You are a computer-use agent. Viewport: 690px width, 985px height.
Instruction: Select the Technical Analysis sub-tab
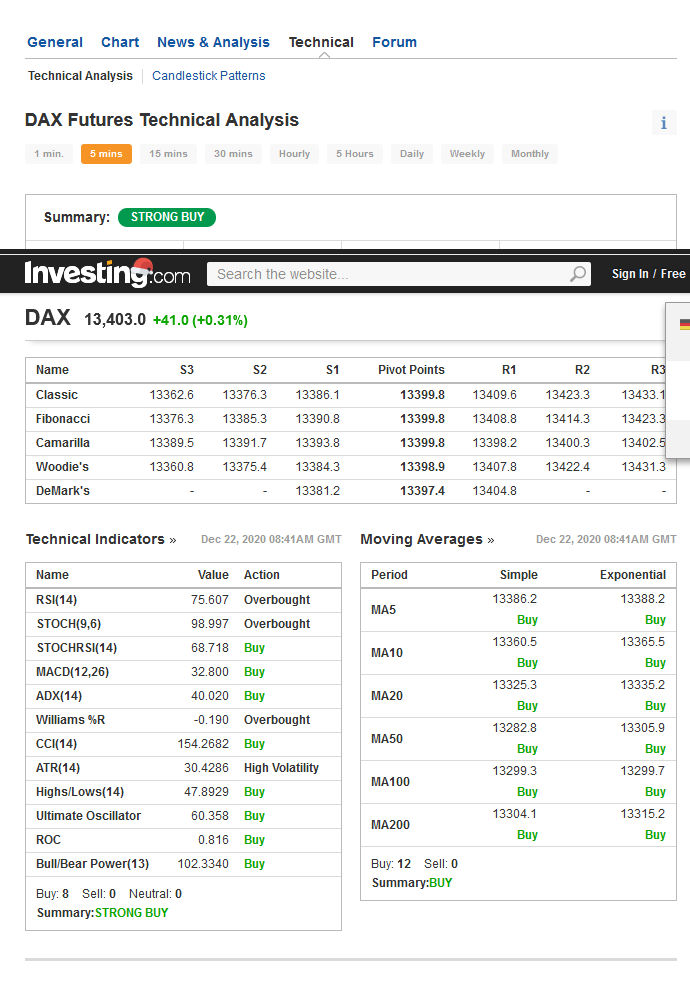point(80,76)
